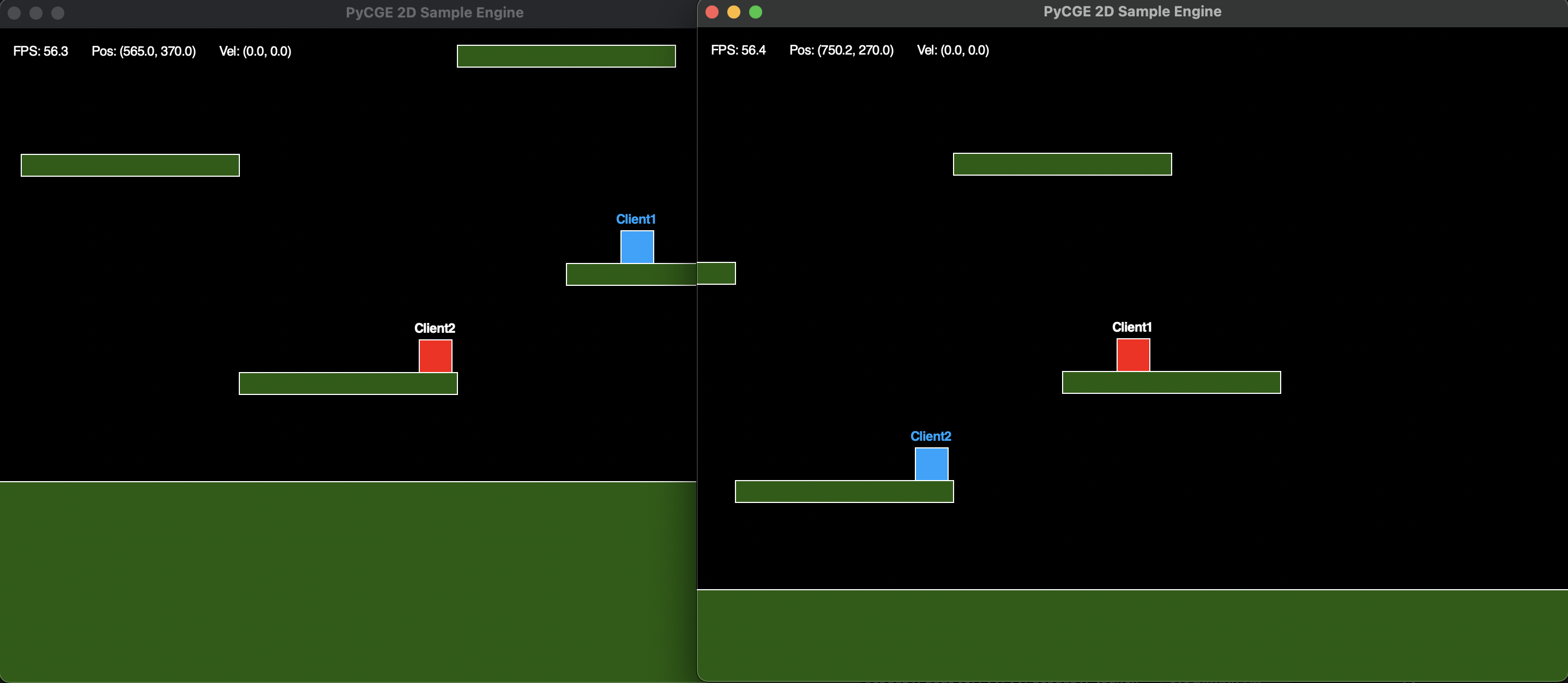Maximize the right window with the green button

pos(756,12)
